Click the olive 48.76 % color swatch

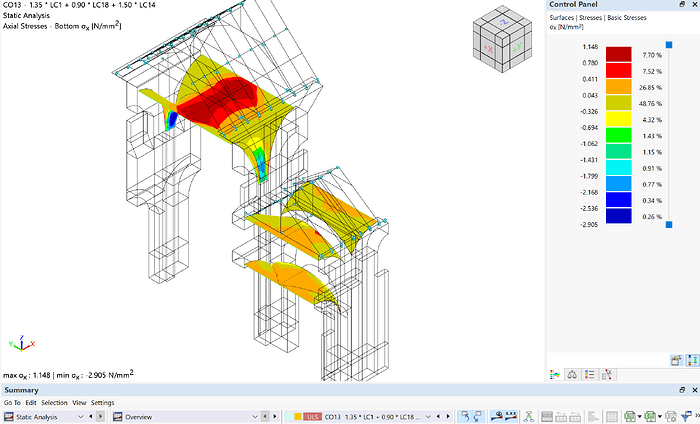(618, 103)
